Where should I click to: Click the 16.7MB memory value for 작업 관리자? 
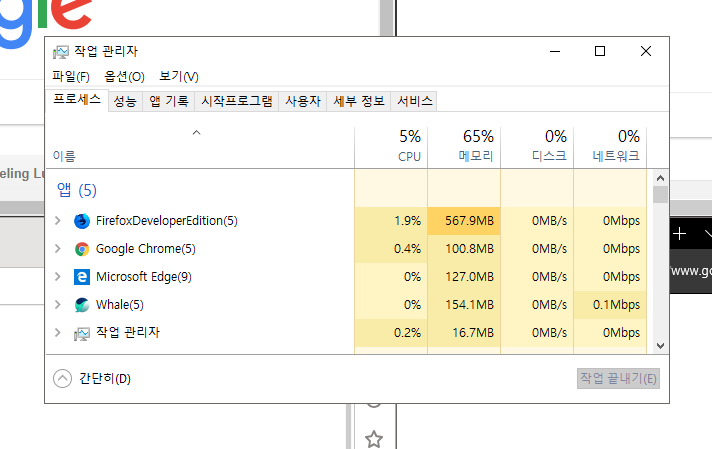[x=473, y=333]
